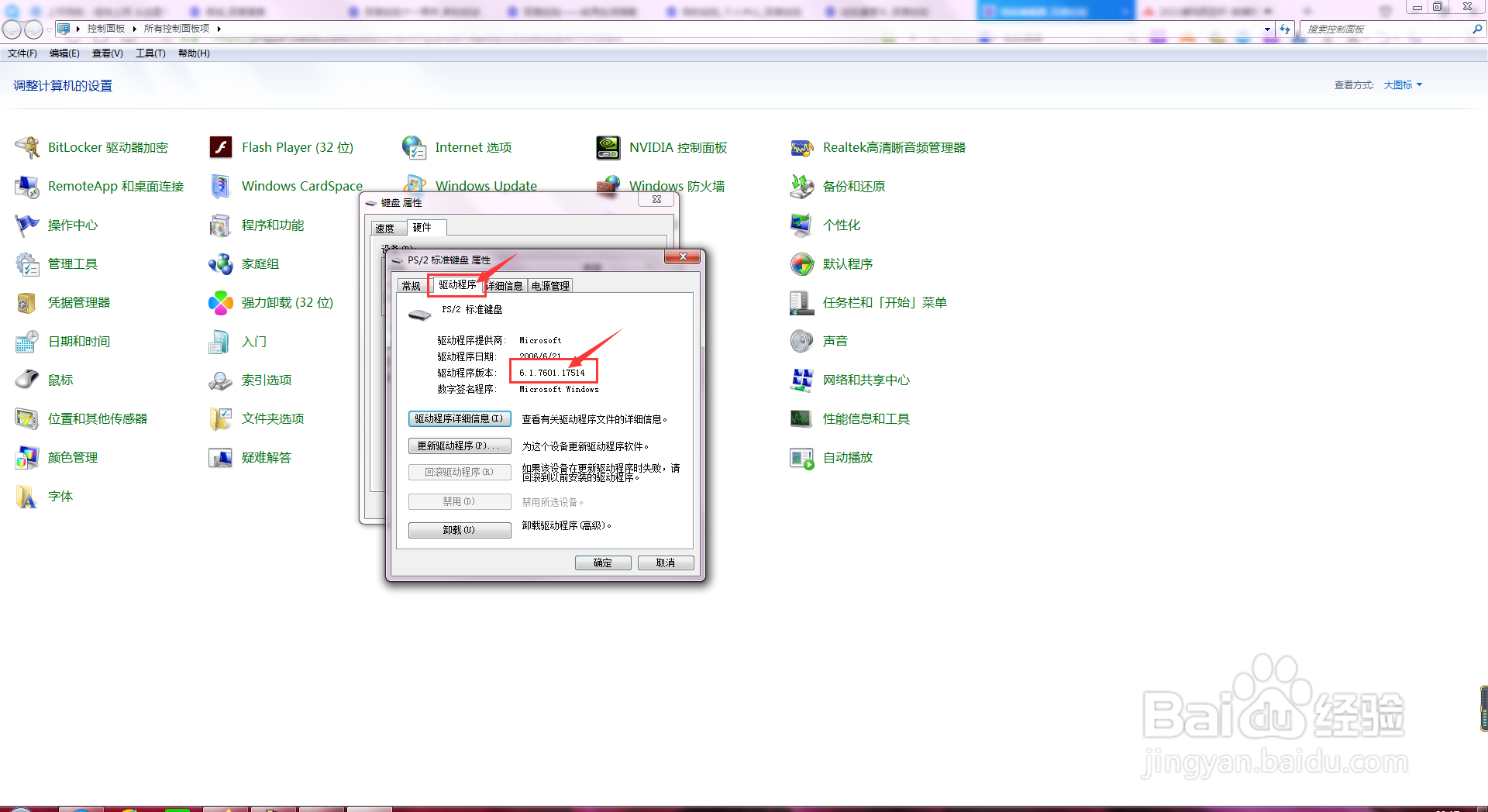Switch to the 电源管理 tab

549,285
